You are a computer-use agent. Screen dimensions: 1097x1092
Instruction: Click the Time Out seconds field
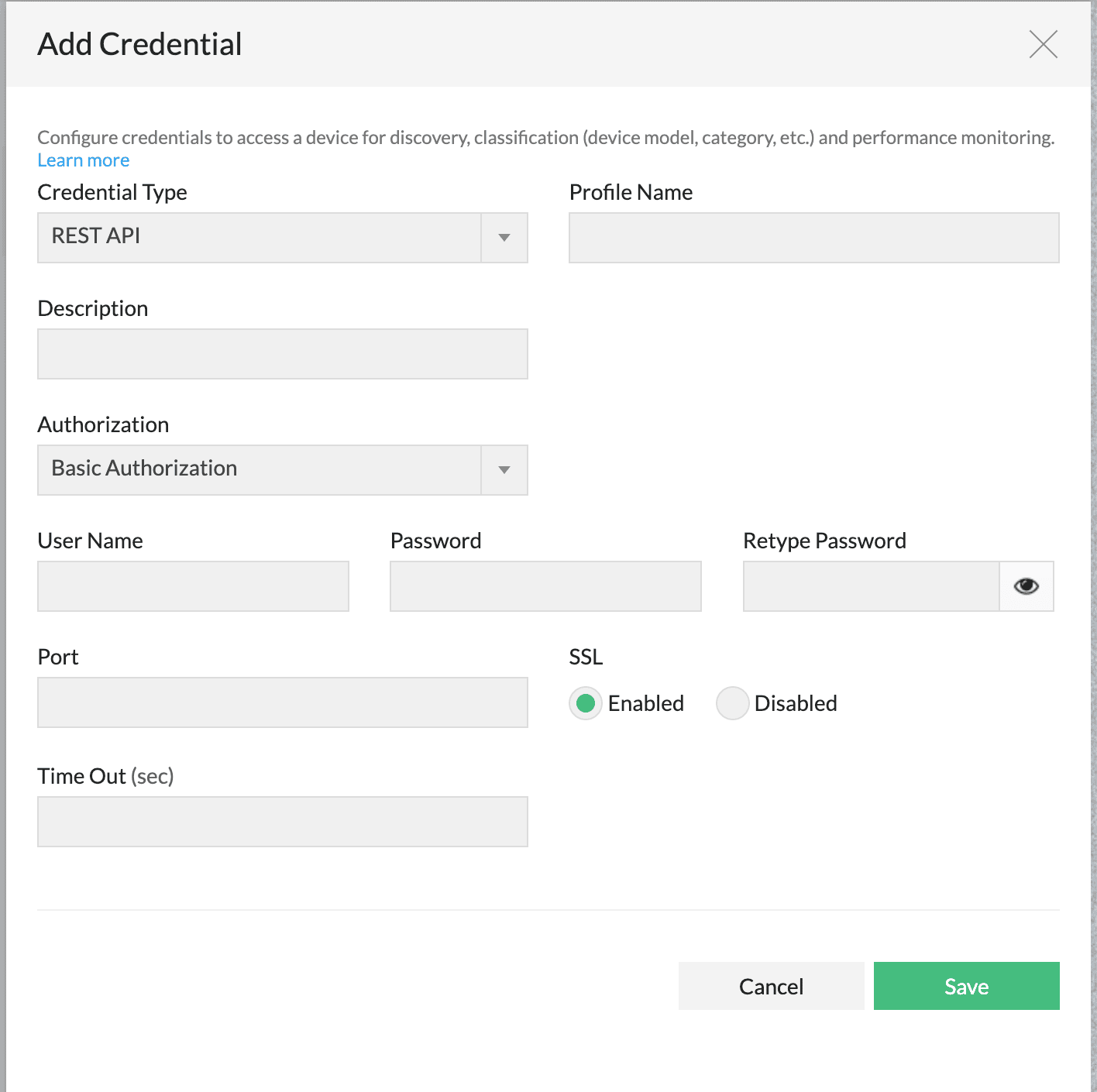(x=282, y=822)
